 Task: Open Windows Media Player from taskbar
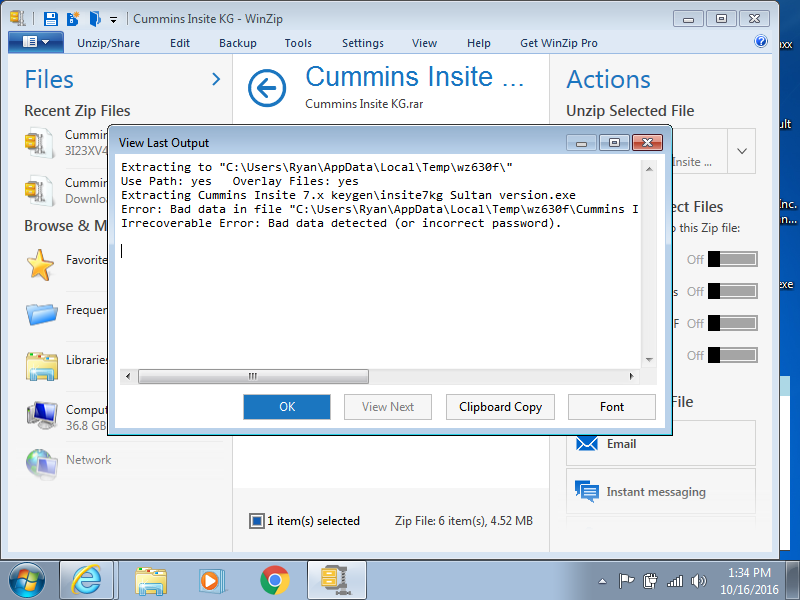[211, 581]
